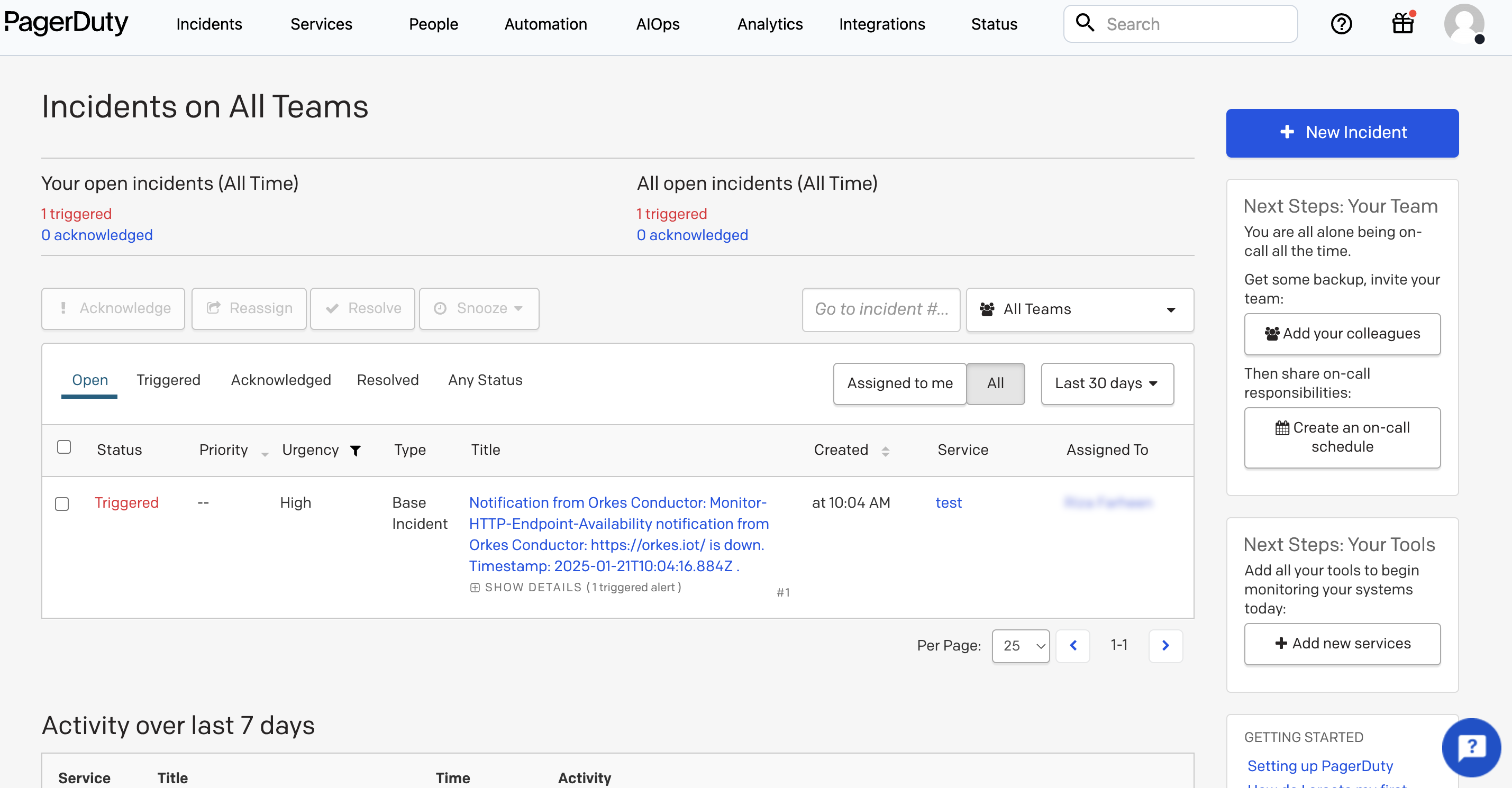Open the test service link
1512x788 pixels.
[949, 502]
